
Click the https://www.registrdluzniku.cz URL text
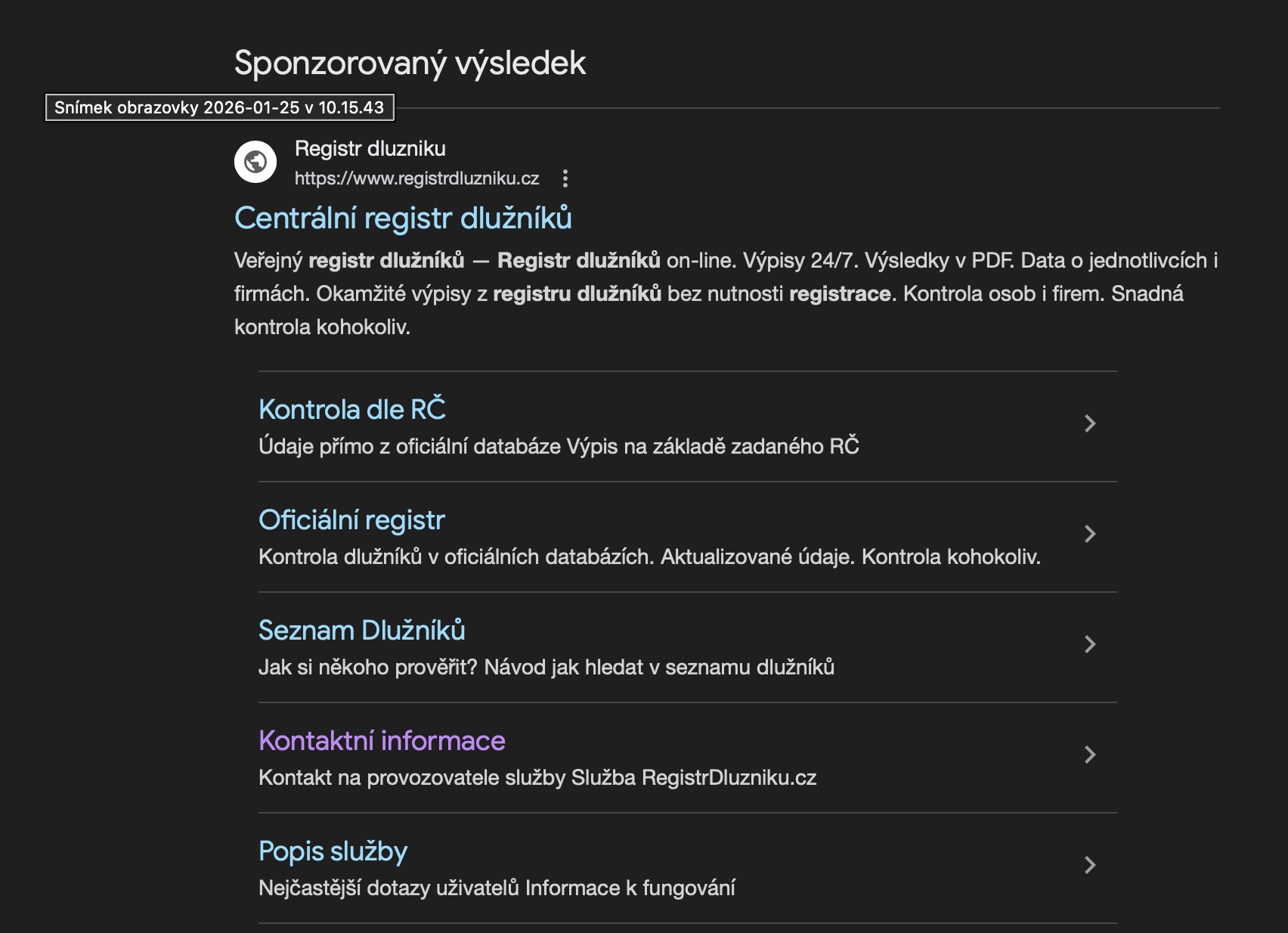[416, 178]
